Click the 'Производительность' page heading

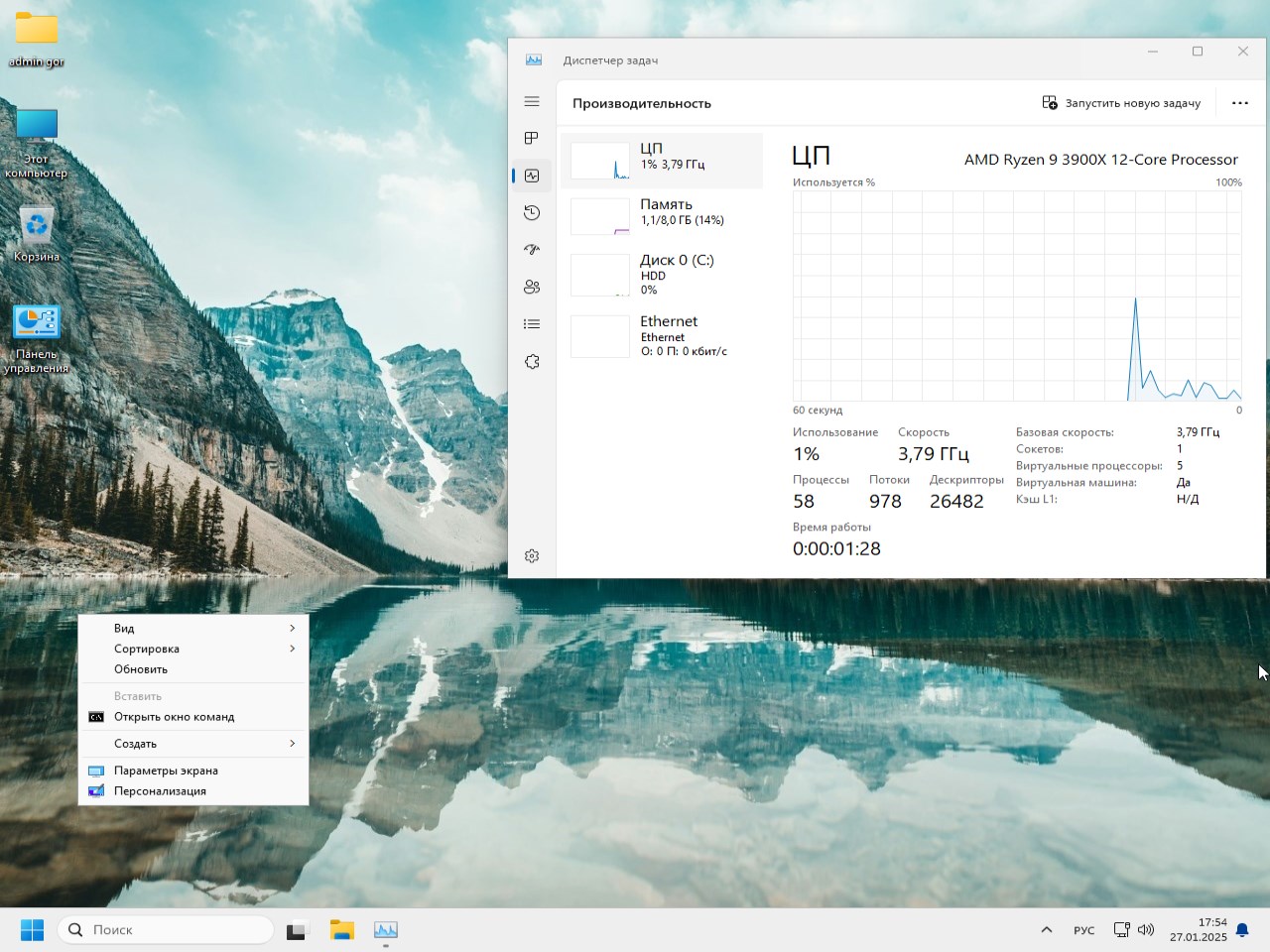(x=642, y=103)
